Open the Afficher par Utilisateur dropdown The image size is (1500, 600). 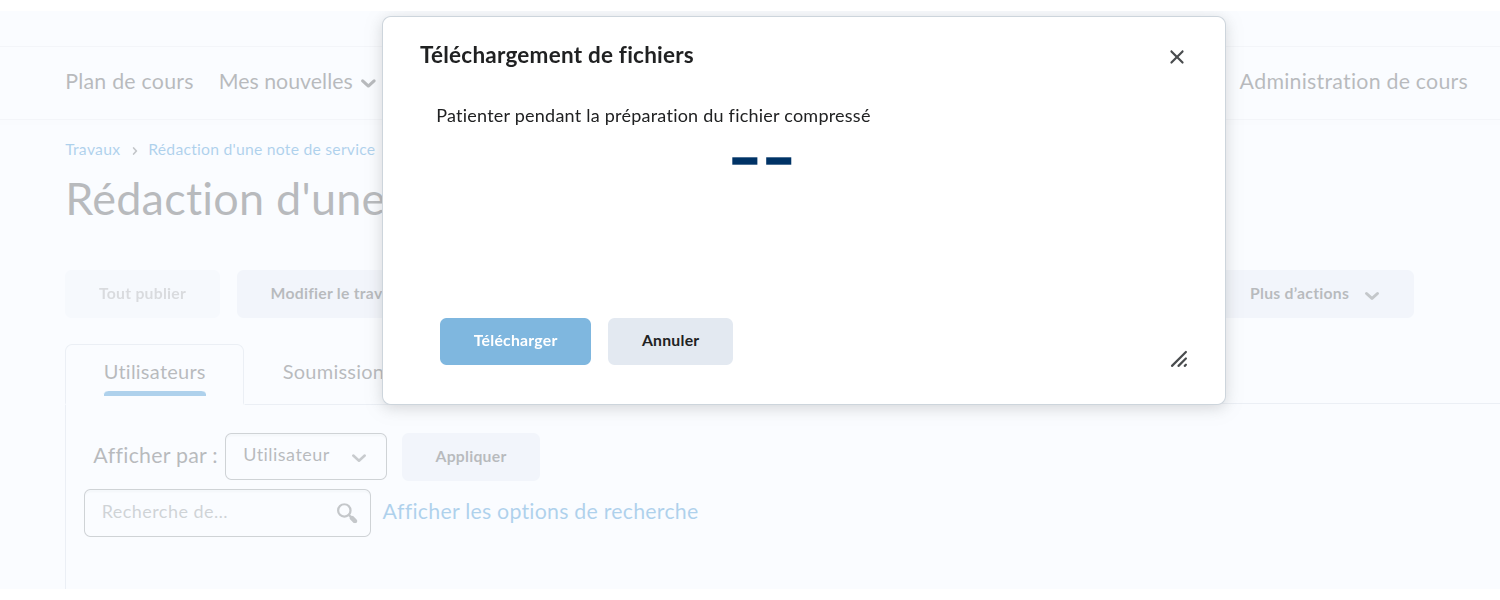click(305, 456)
